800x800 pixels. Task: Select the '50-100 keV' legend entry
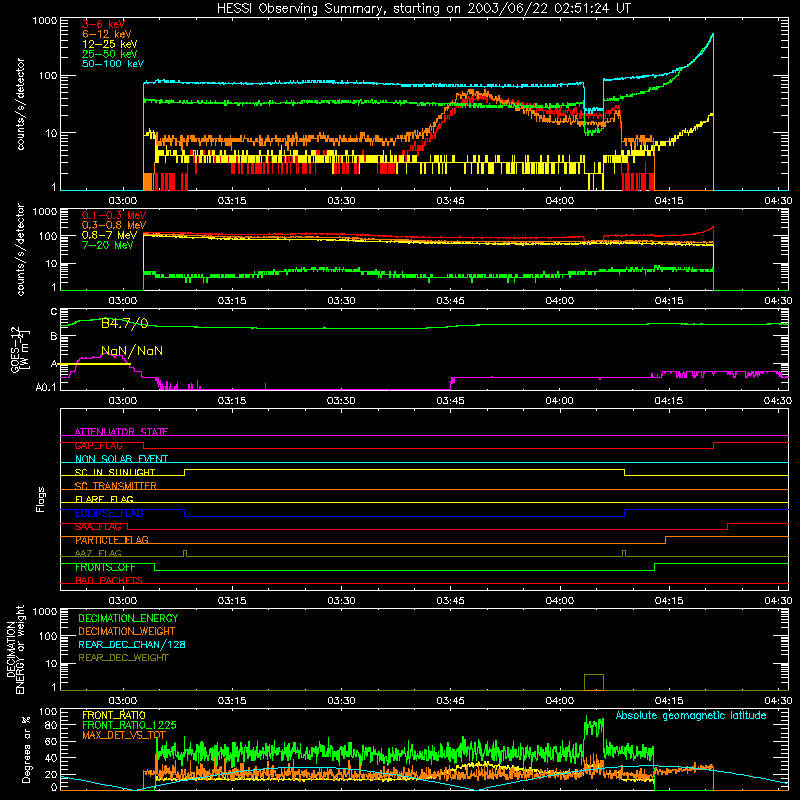(x=113, y=64)
